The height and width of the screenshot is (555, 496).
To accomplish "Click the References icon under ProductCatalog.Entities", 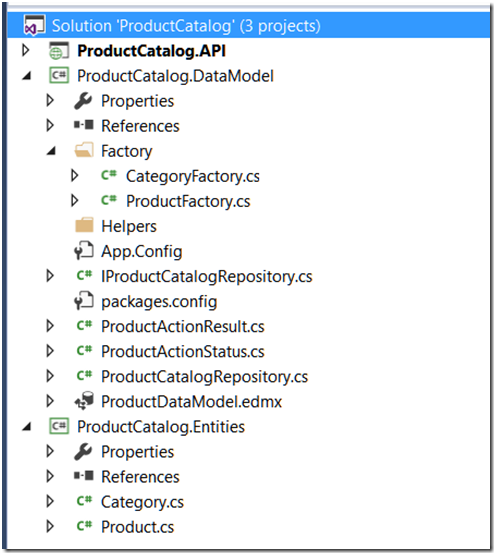I will pyautogui.click(x=84, y=476).
